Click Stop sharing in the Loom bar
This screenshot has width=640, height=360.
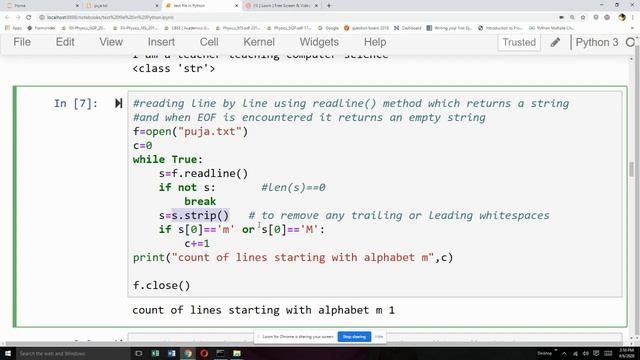pos(354,337)
